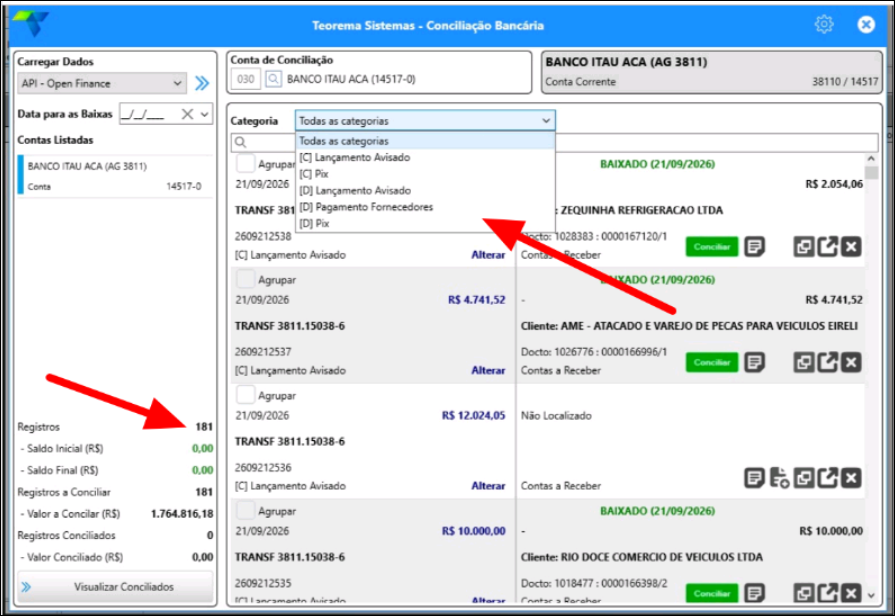Click the X icon in the Não Localizado row

851,478
